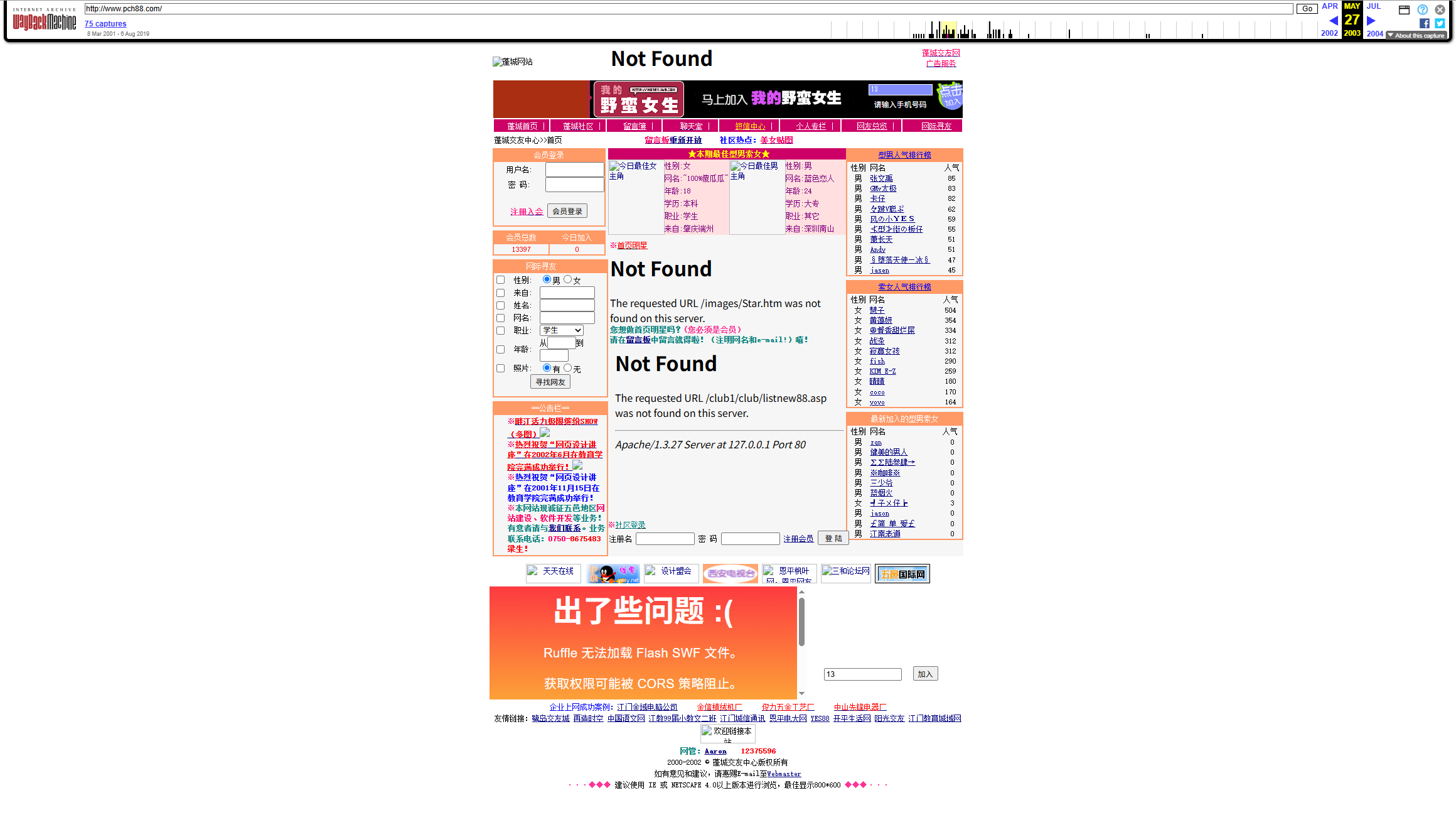This screenshot has width=1456, height=837.
Task: Go to next capture arrow
Action: tap(1371, 21)
